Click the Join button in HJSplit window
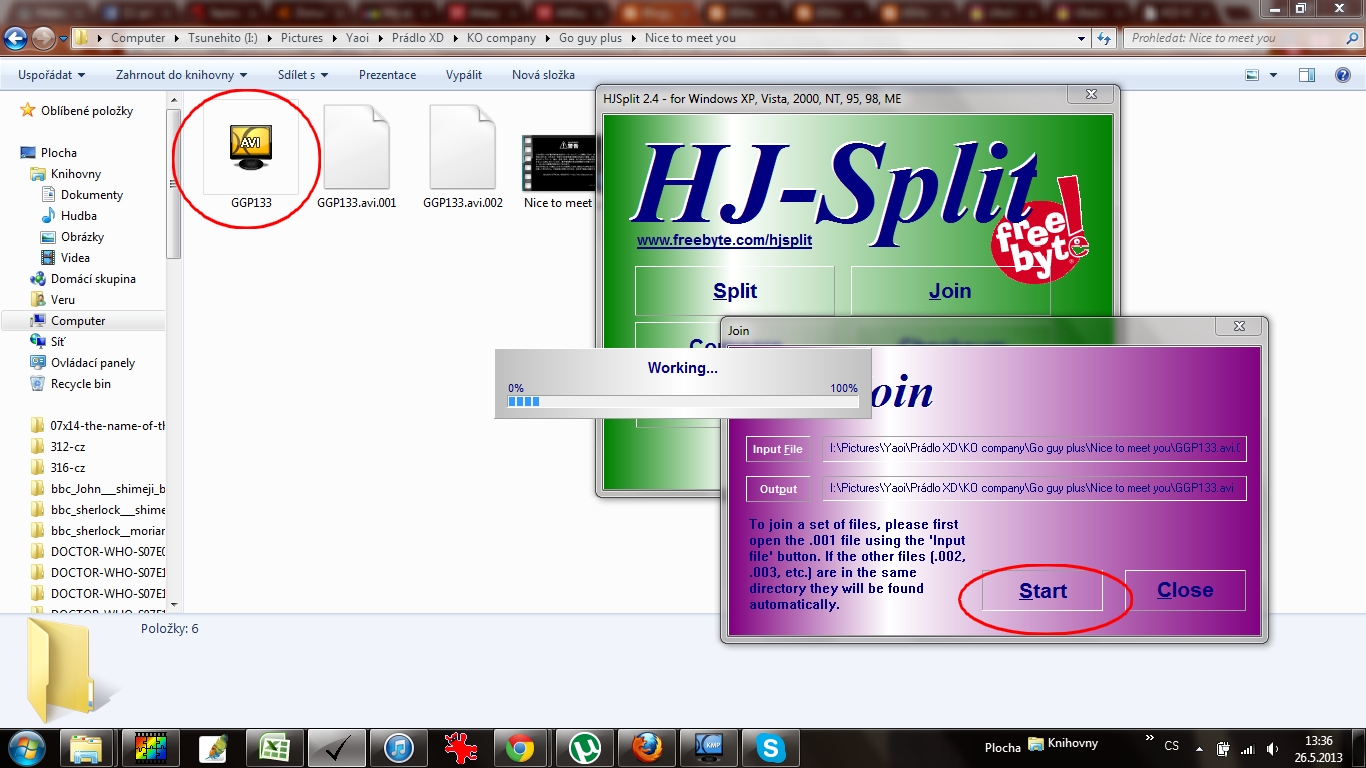 pyautogui.click(x=950, y=291)
